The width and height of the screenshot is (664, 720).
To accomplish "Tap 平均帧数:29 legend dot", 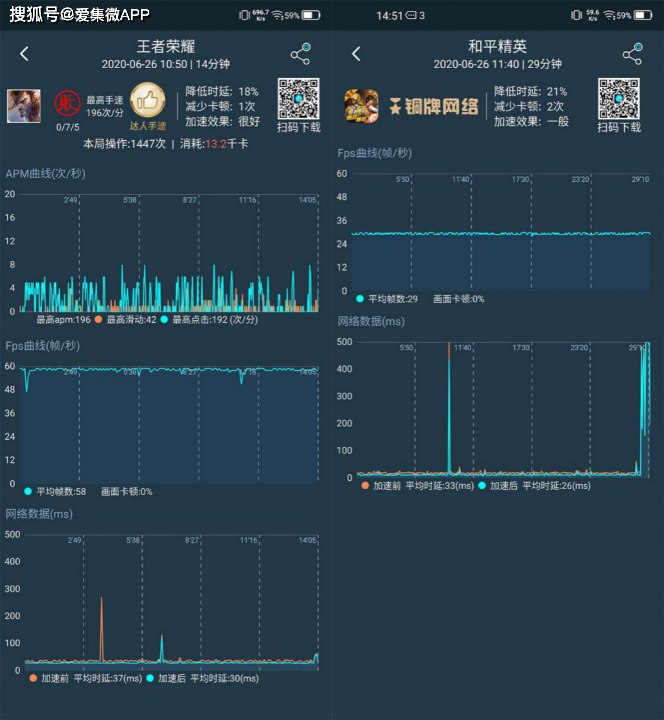I will (x=360, y=299).
